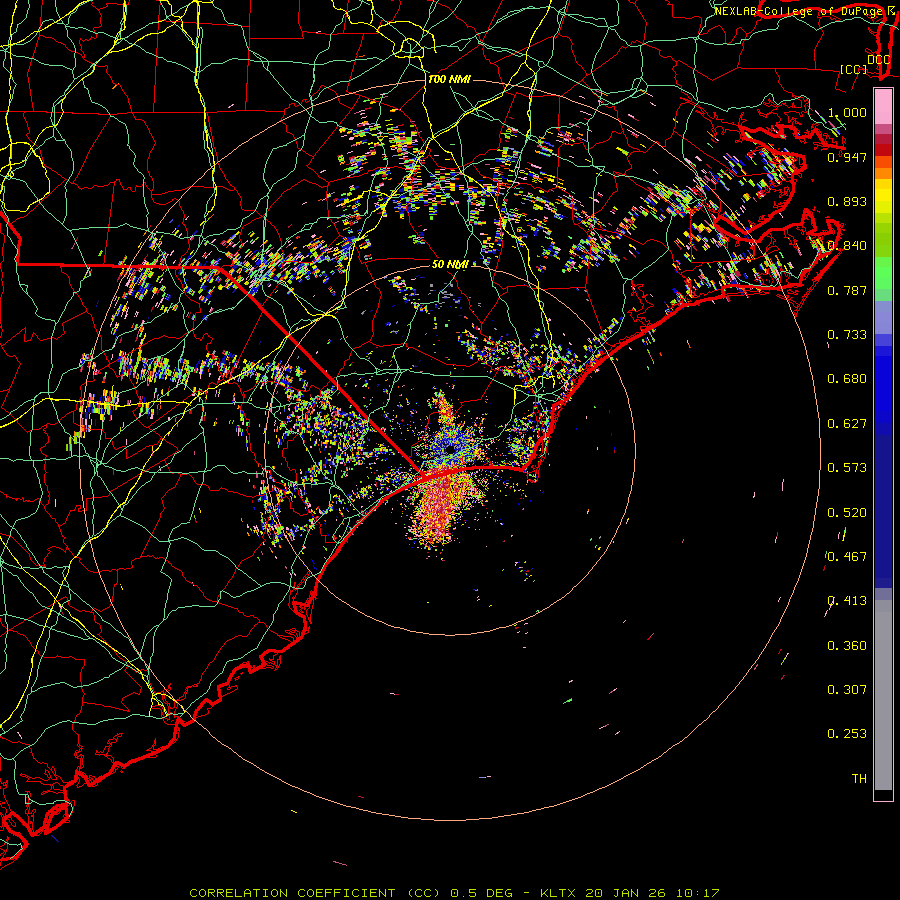Image resolution: width=900 pixels, height=900 pixels.
Task: Click the KLTX radar site at the ring center
Action: [x=450, y=449]
